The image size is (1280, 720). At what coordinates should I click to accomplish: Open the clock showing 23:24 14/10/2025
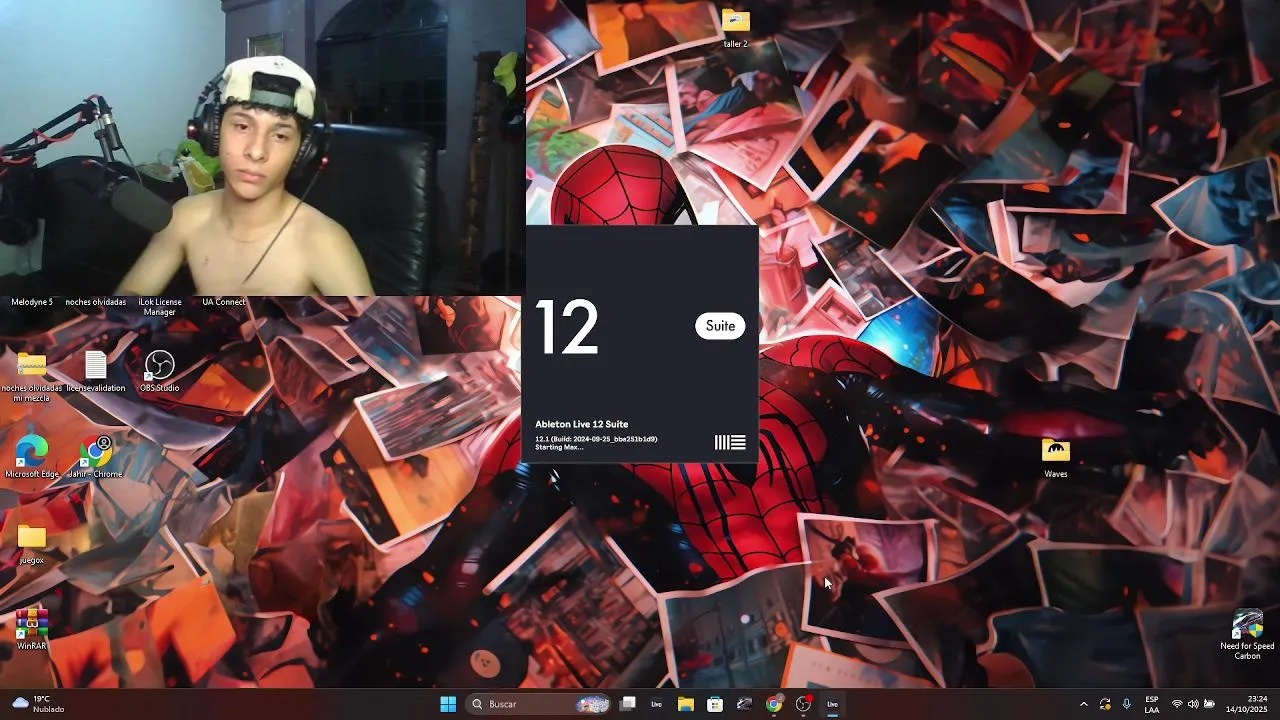tap(1247, 704)
